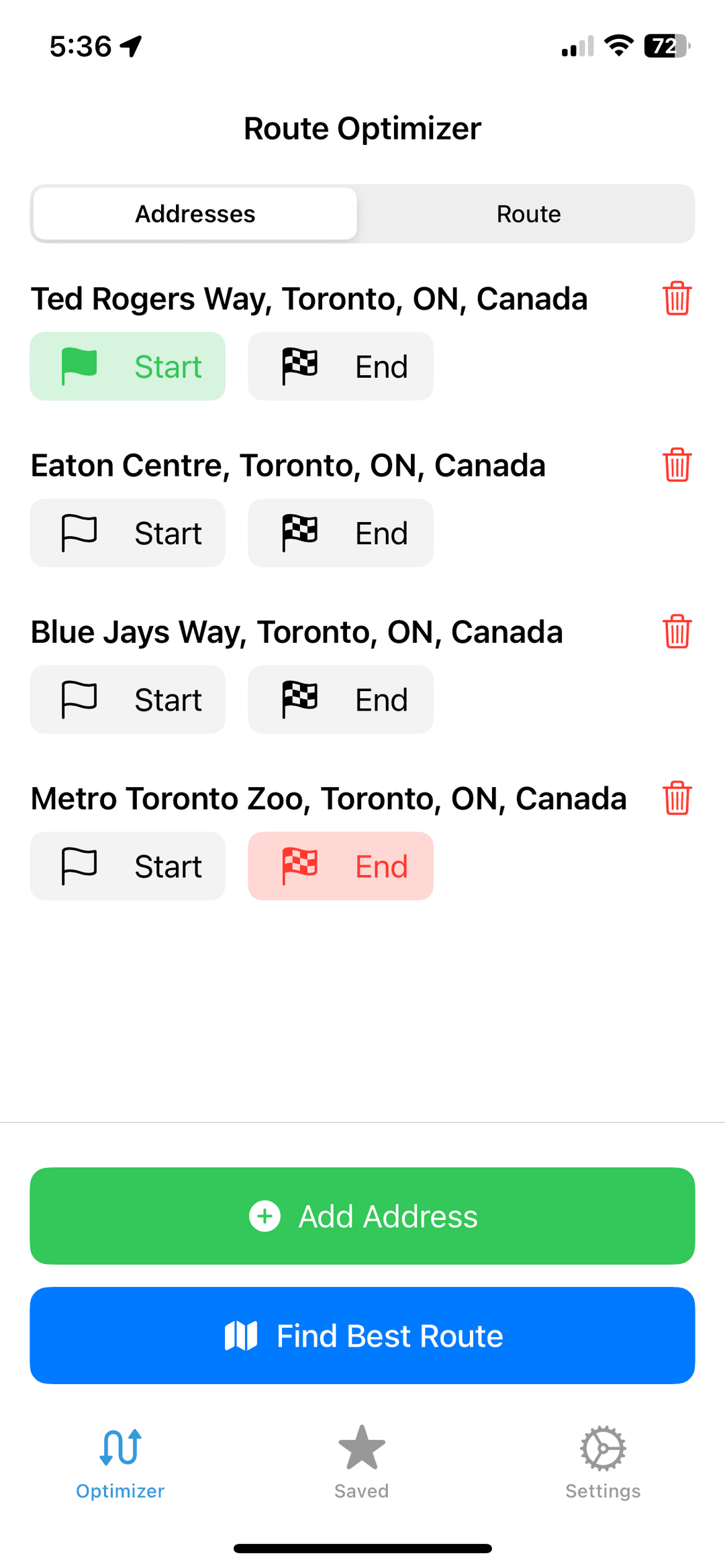Unset Metro Toronto Zoo as End
The height and width of the screenshot is (1568, 725).
click(340, 866)
